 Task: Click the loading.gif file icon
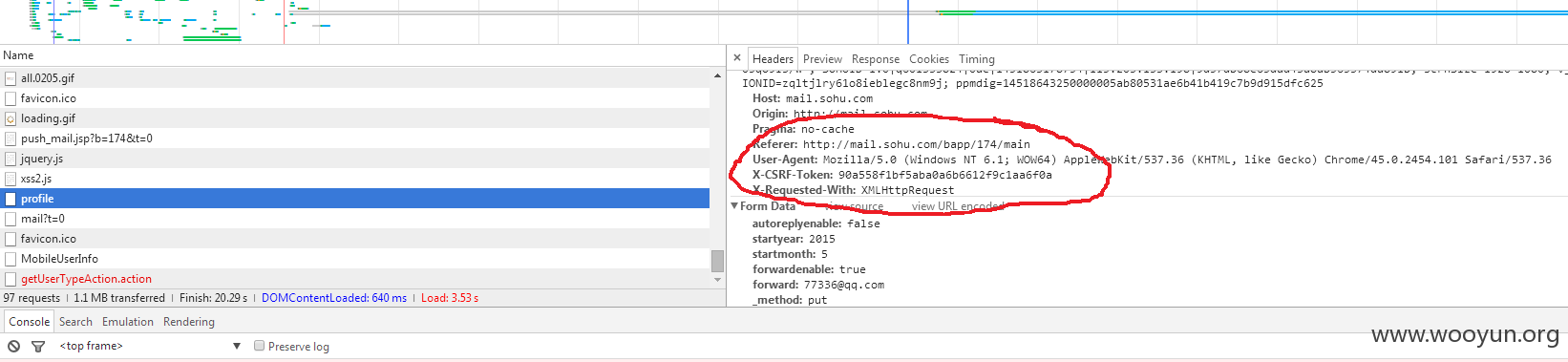coord(11,118)
